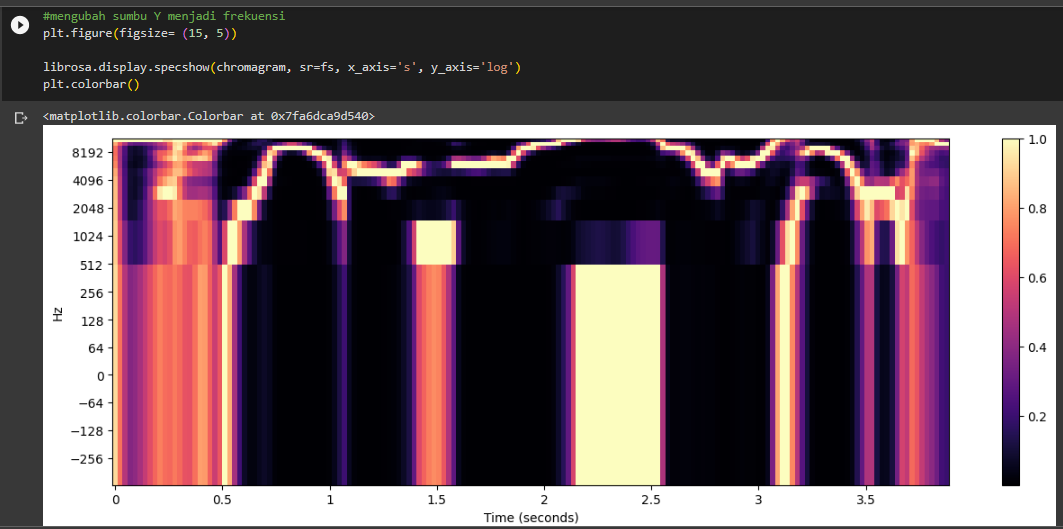This screenshot has width=1063, height=529.
Task: Click the 'Hz' y-axis label
Action: (57, 314)
